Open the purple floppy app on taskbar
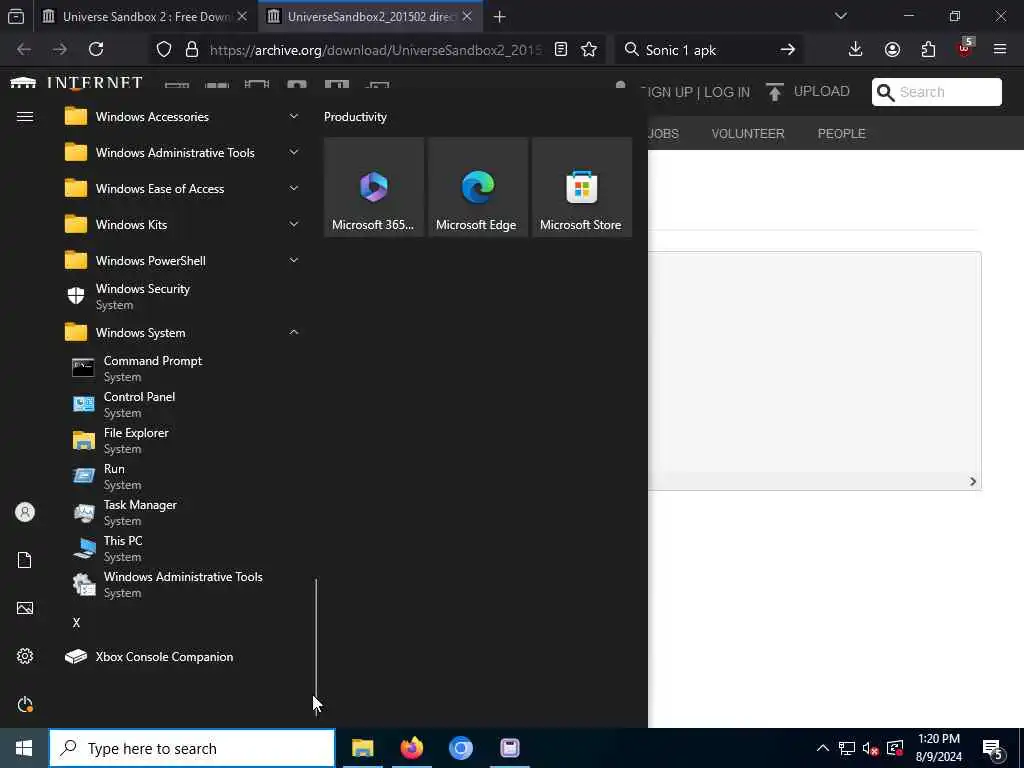Viewport: 1024px width, 768px height. [x=509, y=748]
